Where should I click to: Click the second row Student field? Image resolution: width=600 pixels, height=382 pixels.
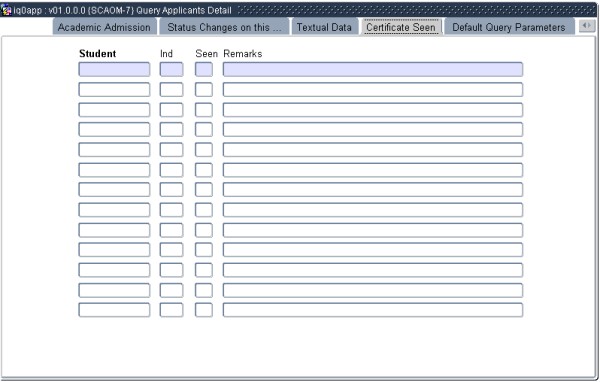[114, 90]
